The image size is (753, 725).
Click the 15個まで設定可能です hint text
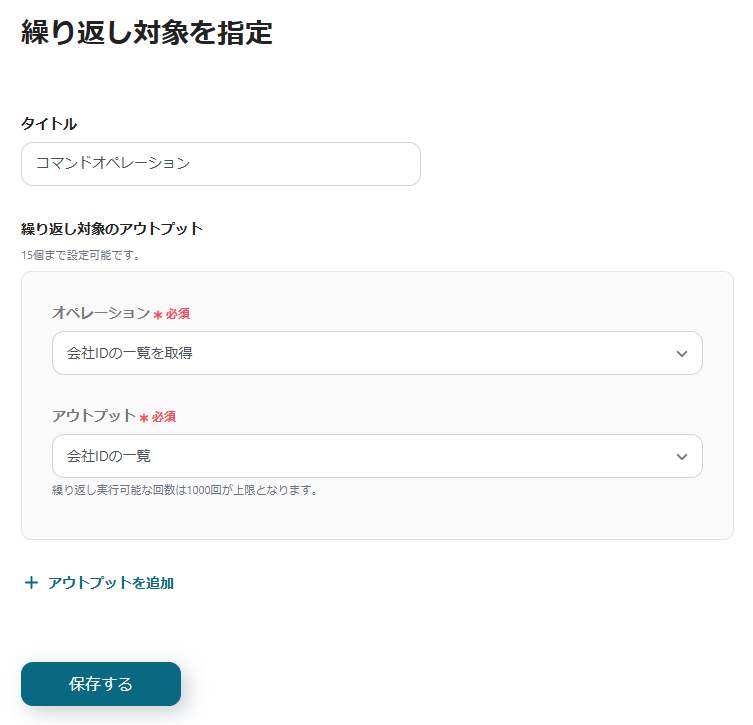tap(81, 255)
